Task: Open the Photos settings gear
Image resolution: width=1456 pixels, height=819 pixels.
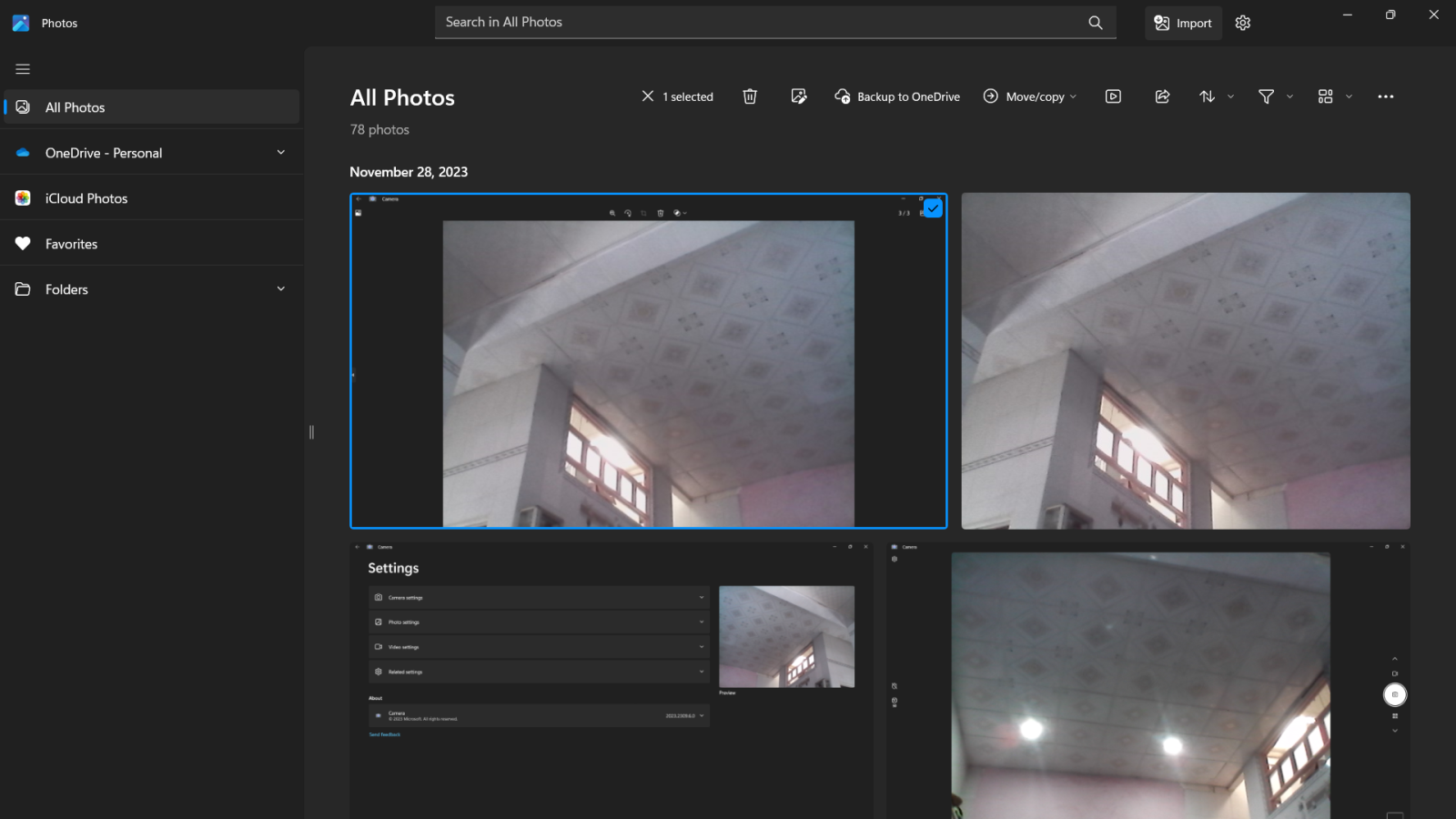Action: pyautogui.click(x=1243, y=23)
